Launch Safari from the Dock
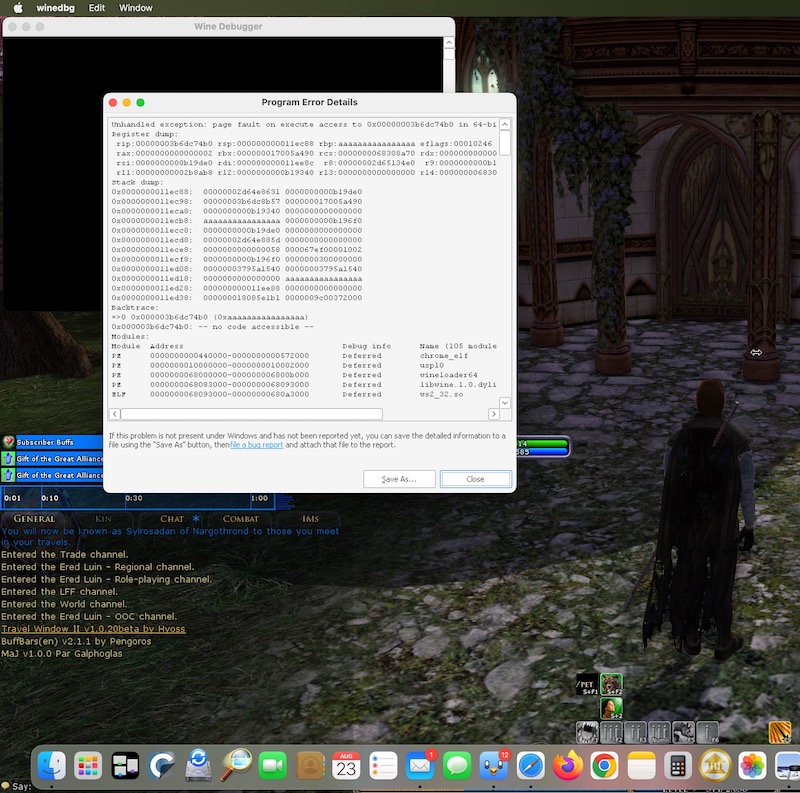 coord(531,765)
